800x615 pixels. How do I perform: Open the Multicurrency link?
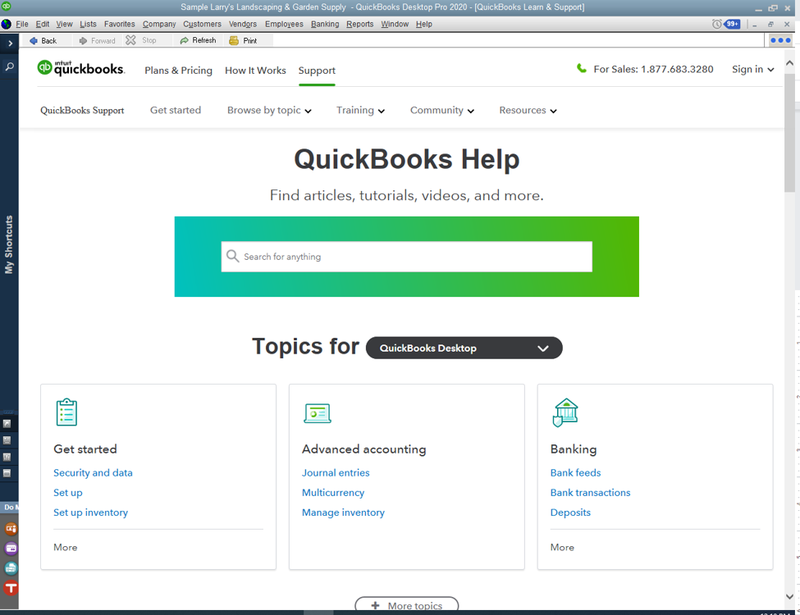point(333,493)
